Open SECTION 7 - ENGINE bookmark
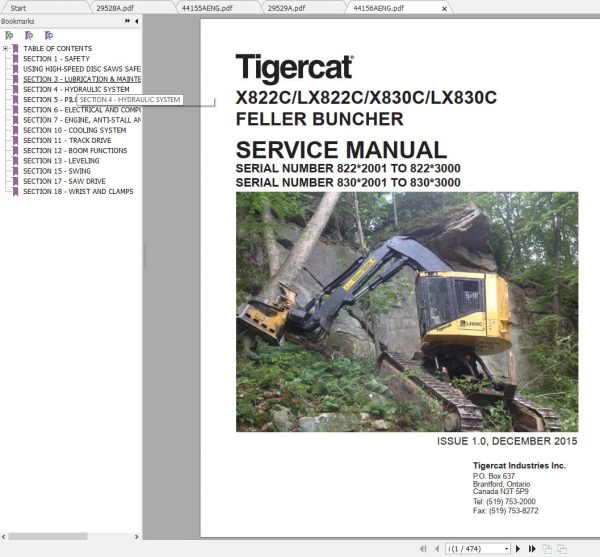This screenshot has height=557, width=600. point(82,120)
